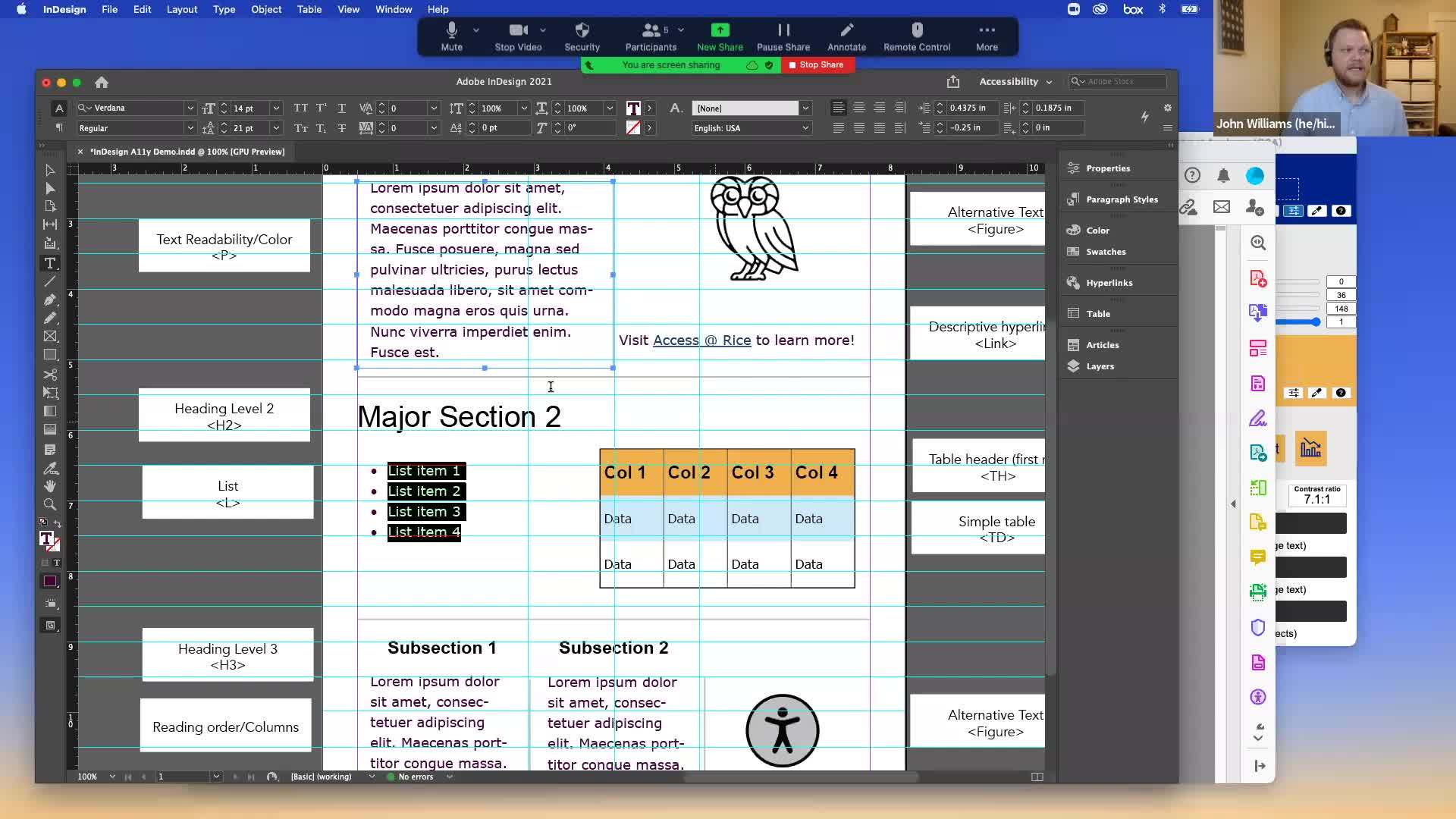Screen dimensions: 1456x819
Task: Open the 100% zoom level dropdown in status bar
Action: pyautogui.click(x=112, y=777)
